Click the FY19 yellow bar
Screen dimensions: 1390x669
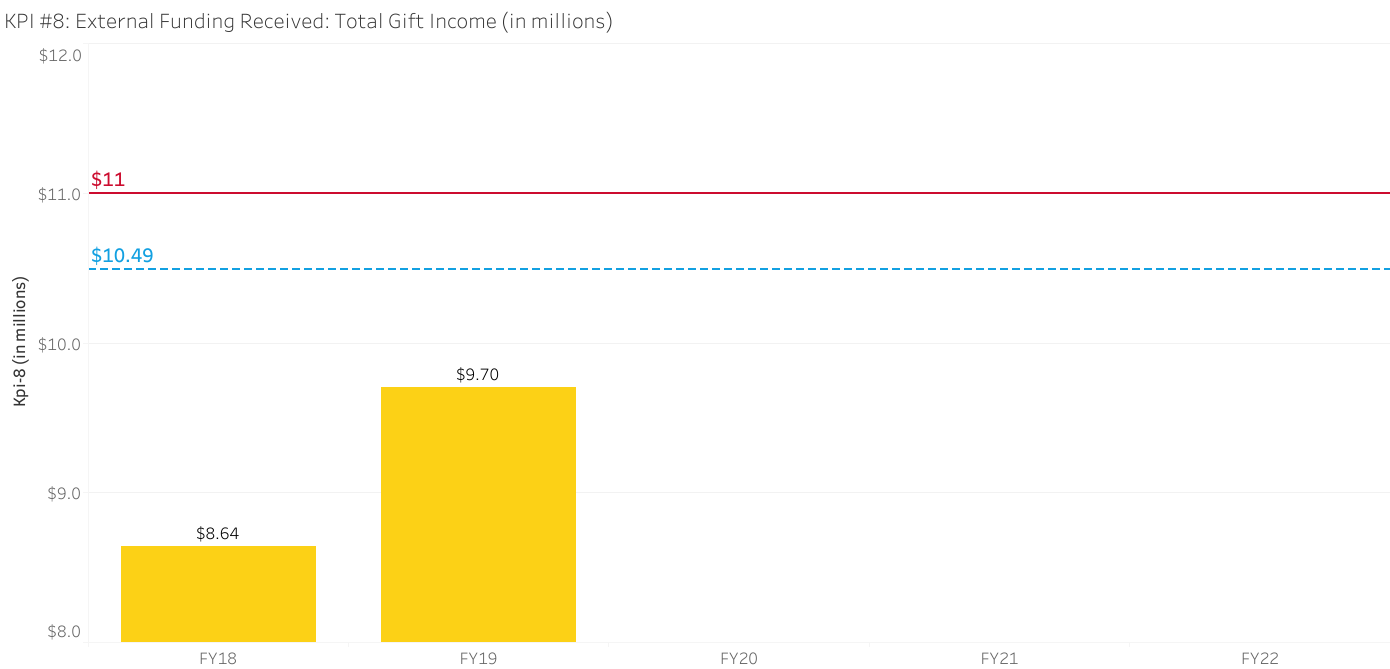[478, 514]
